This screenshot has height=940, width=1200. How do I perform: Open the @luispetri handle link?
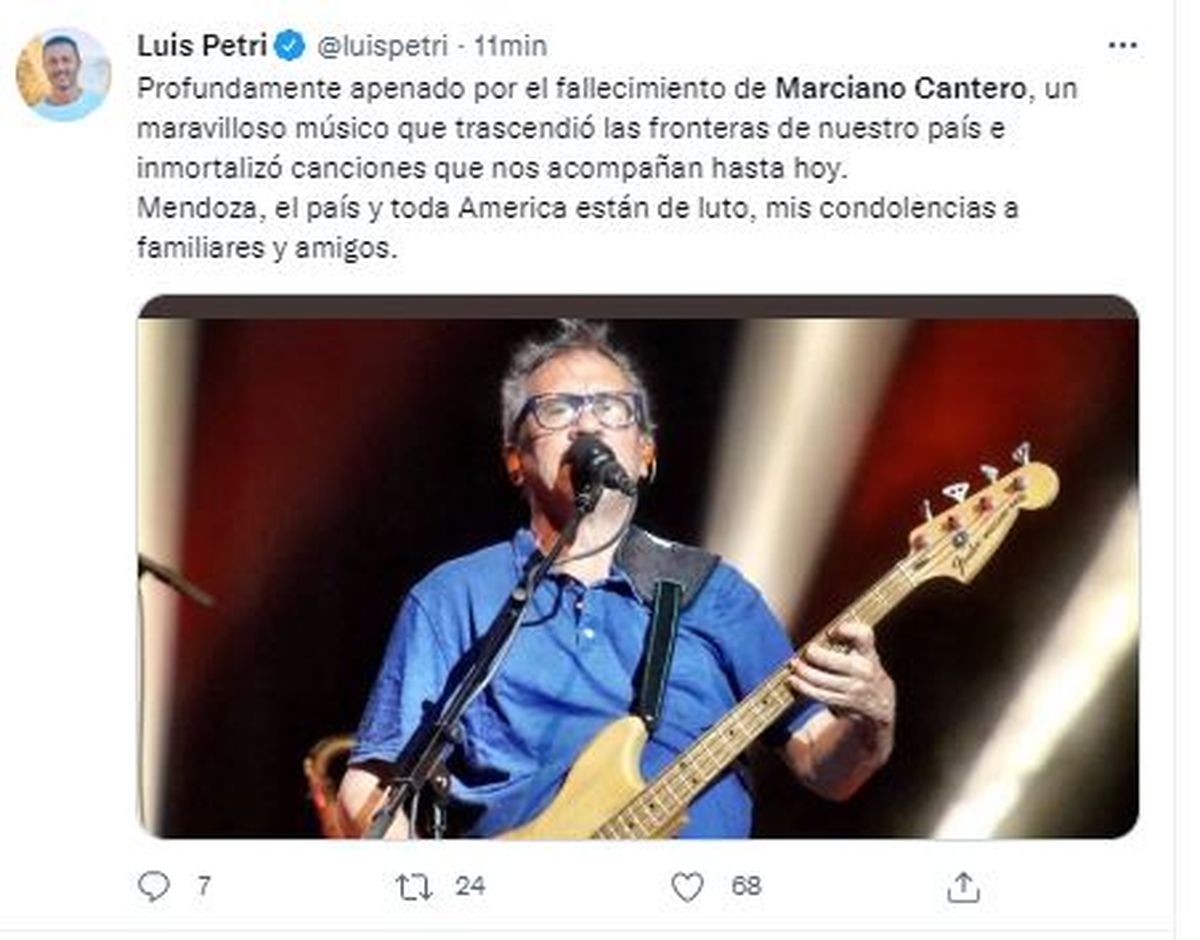coord(382,46)
